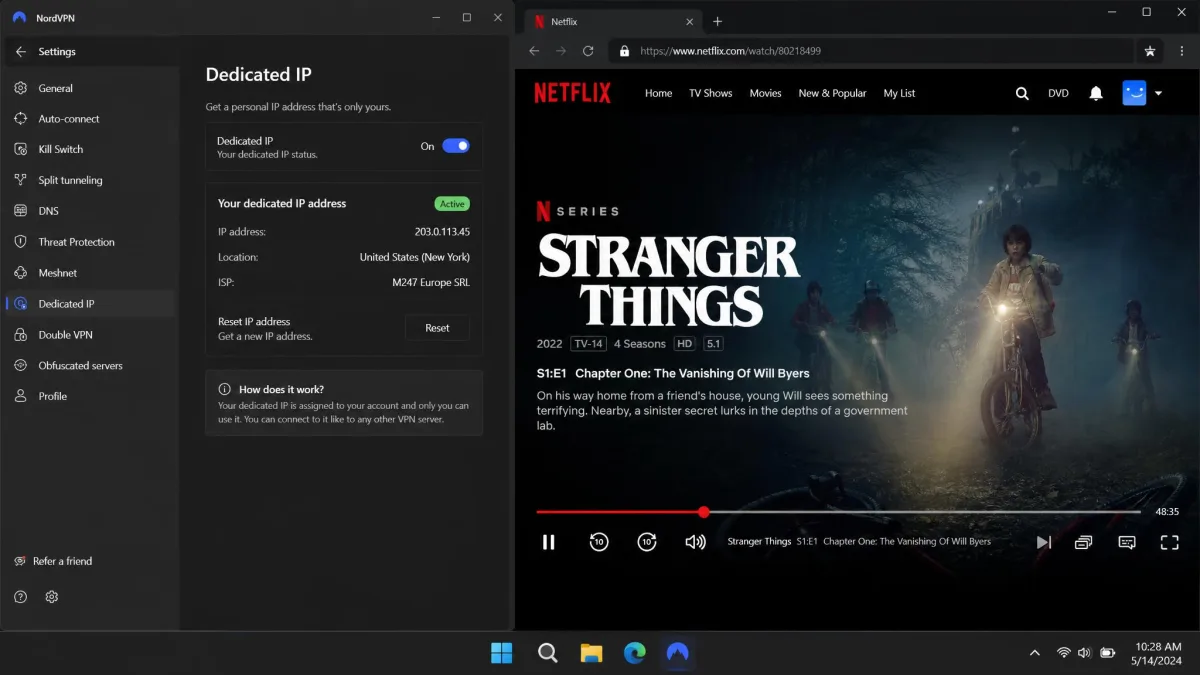Show hidden system tray icons
Image resolution: width=1200 pixels, height=675 pixels.
click(1034, 653)
